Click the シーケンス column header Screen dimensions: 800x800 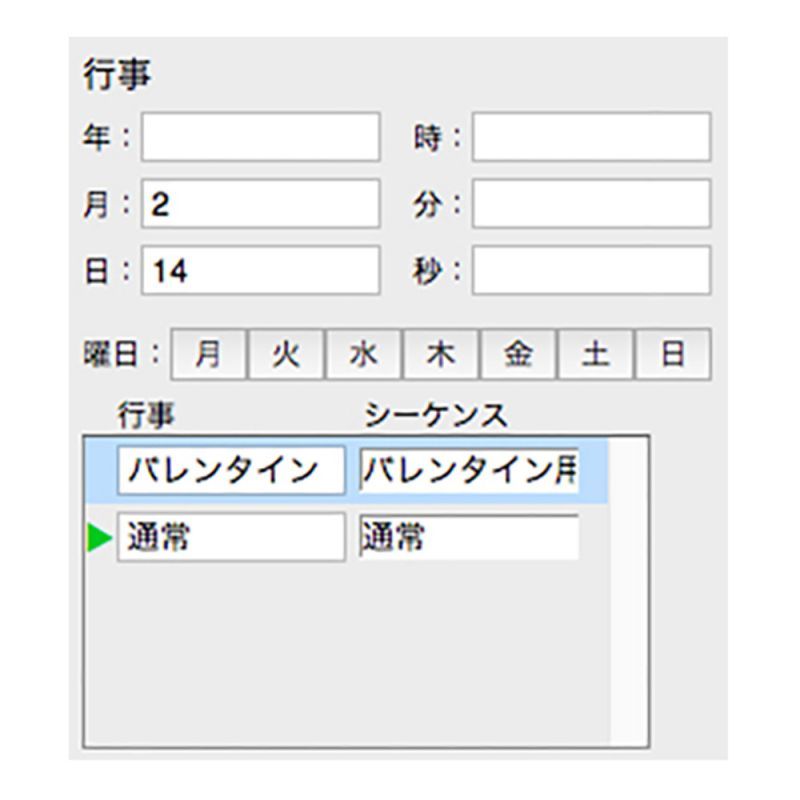click(436, 416)
